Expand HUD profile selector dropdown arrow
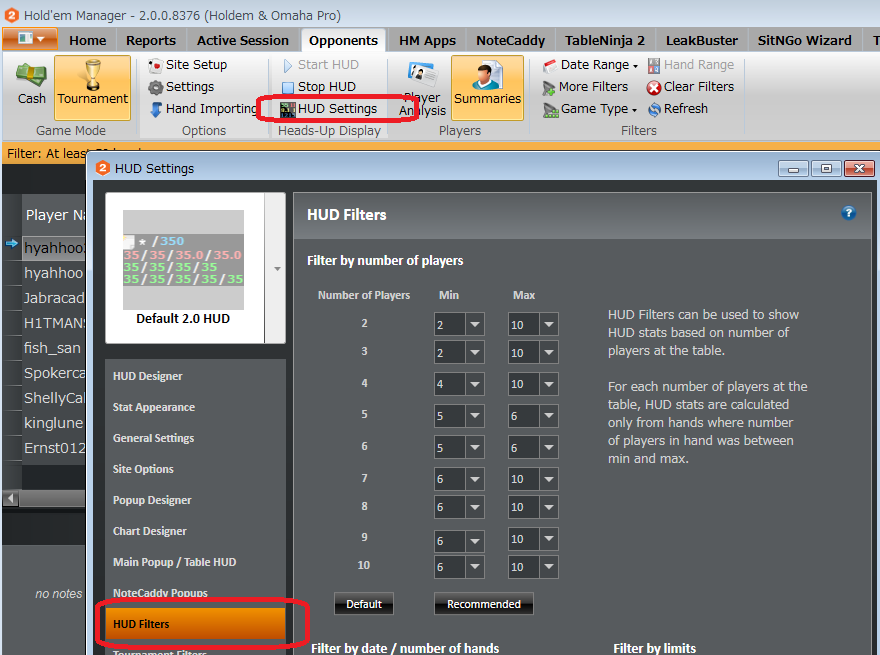 pos(276,269)
